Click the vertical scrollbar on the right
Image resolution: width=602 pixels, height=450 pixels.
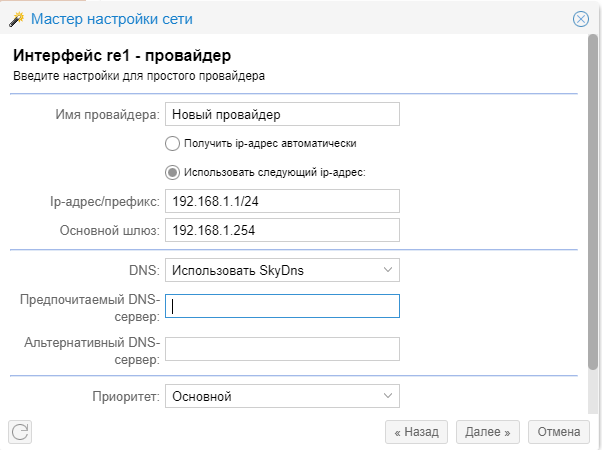[594, 200]
